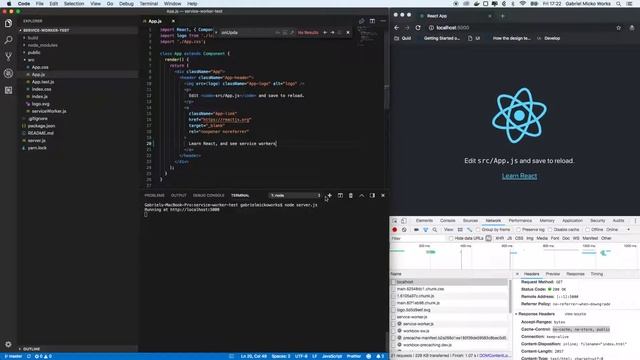Open the Timing tab of request details
Viewport: 640px width, 360px height.
[x=596, y=274]
